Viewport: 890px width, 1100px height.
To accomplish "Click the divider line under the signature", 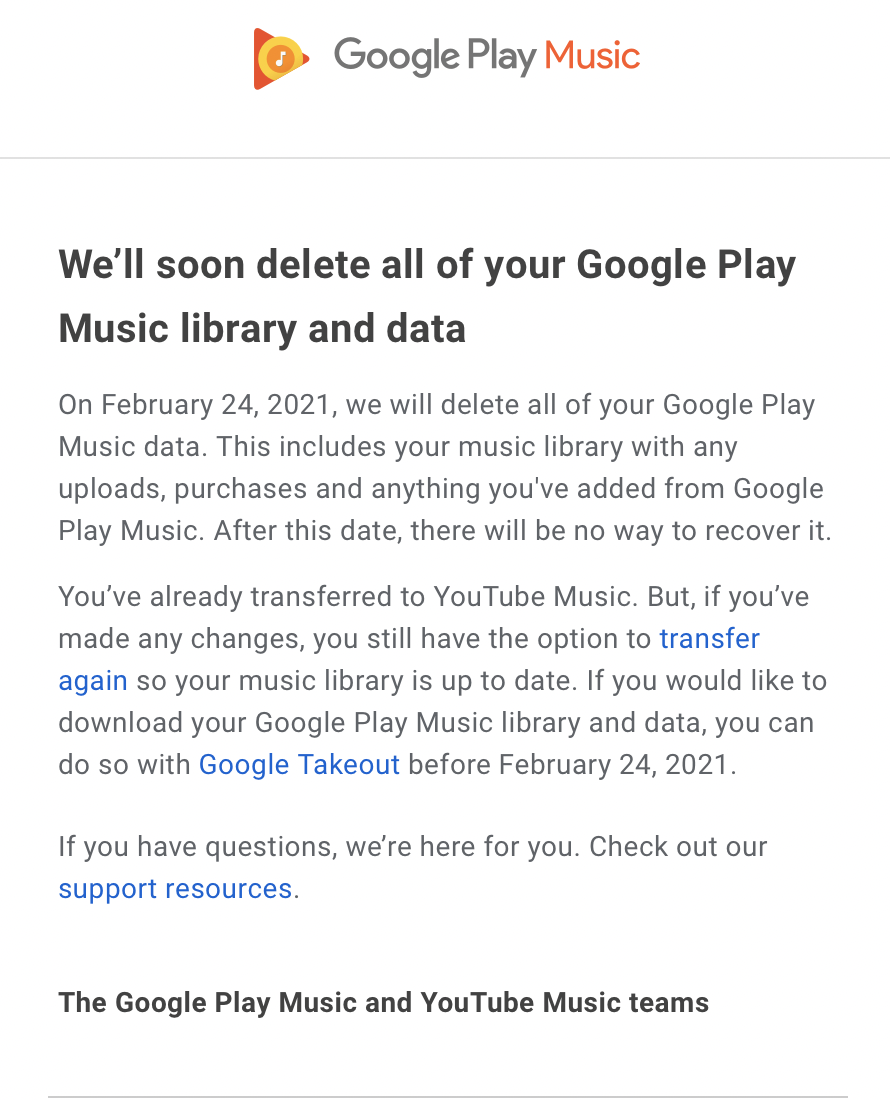I will (x=447, y=1097).
